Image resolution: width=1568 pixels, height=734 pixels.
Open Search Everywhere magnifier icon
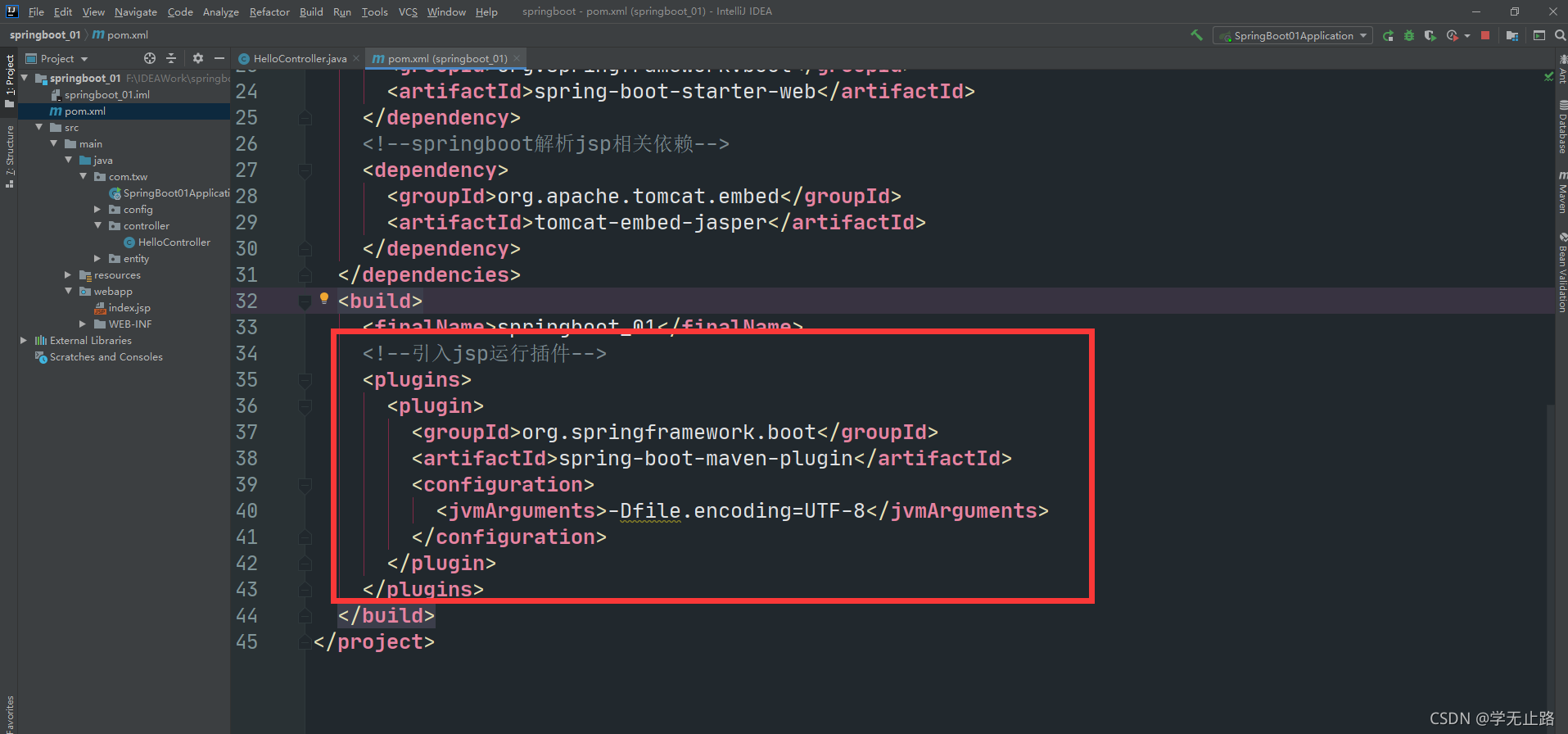[1560, 35]
